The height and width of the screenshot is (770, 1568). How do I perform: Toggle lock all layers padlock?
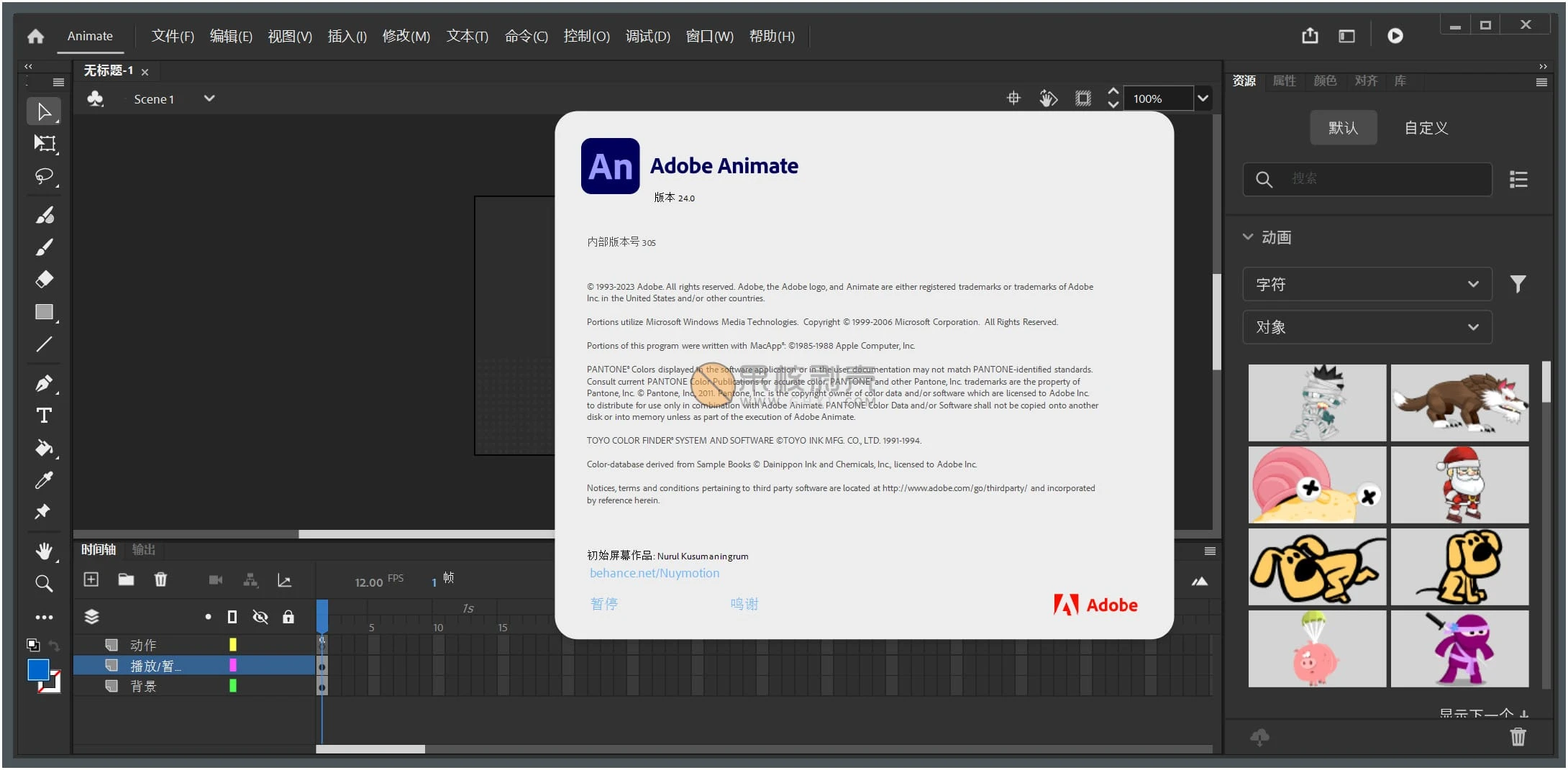(288, 617)
